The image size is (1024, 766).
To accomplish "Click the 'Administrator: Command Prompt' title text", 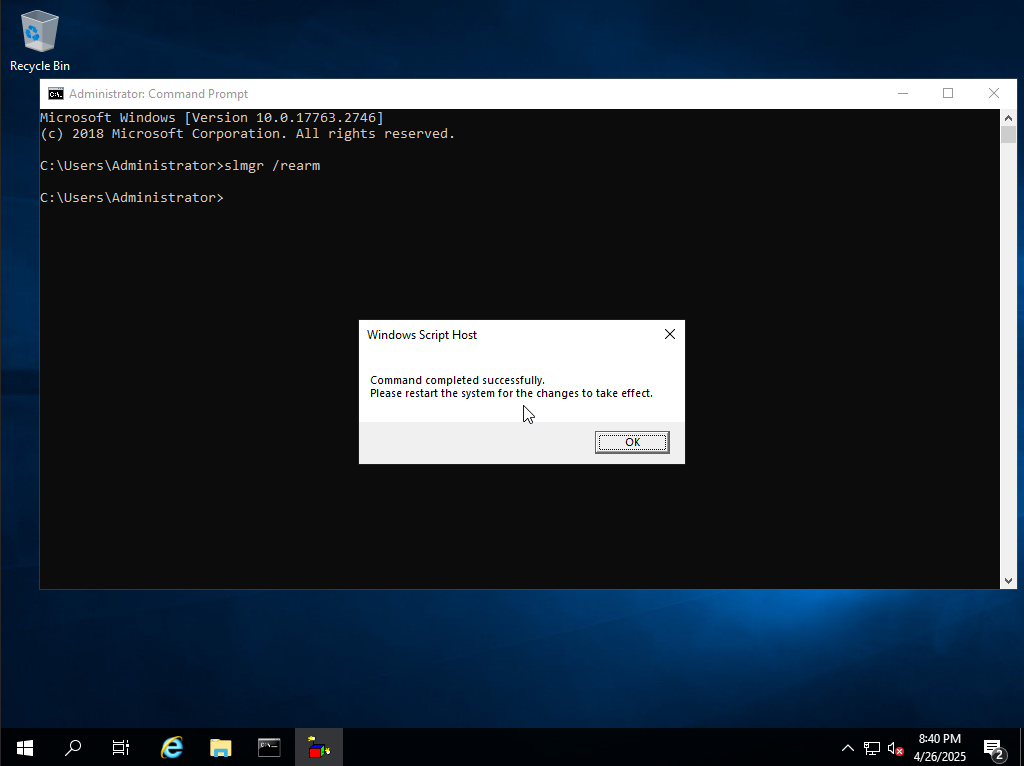I will (159, 94).
